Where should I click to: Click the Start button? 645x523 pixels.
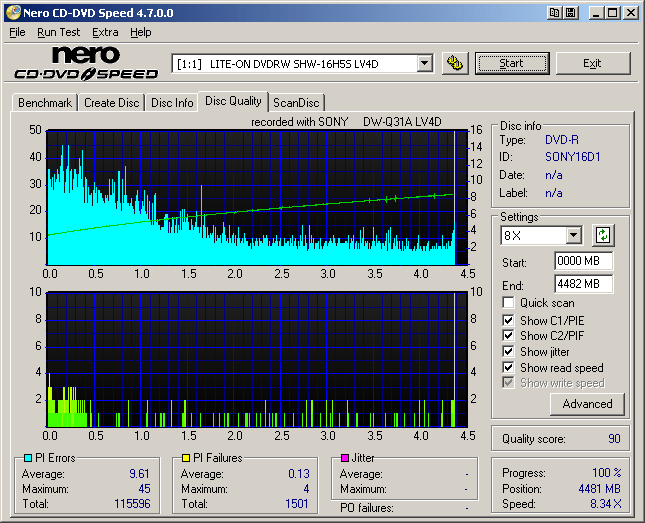512,63
